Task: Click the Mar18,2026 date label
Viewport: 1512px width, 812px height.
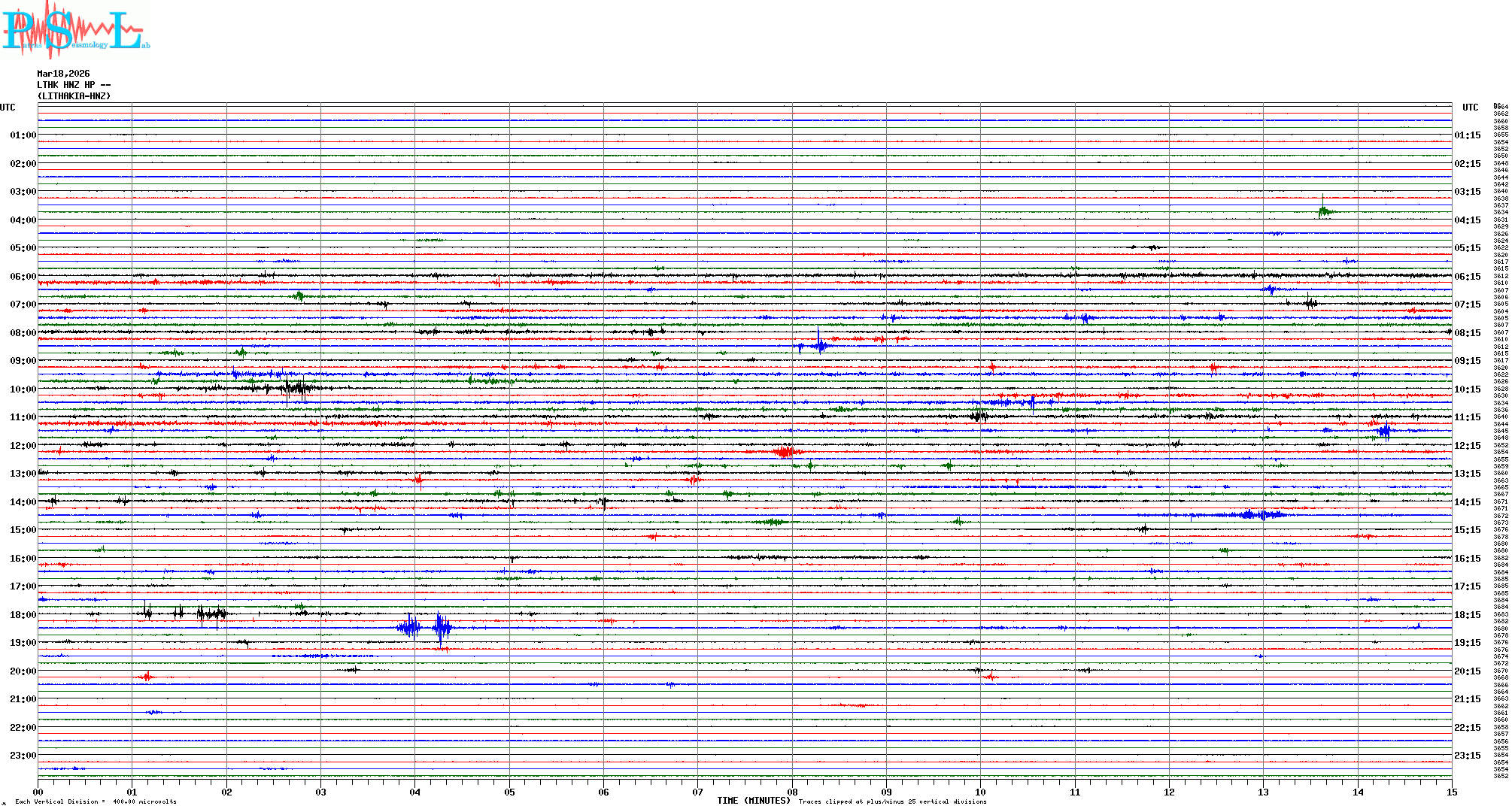Action: [x=63, y=74]
